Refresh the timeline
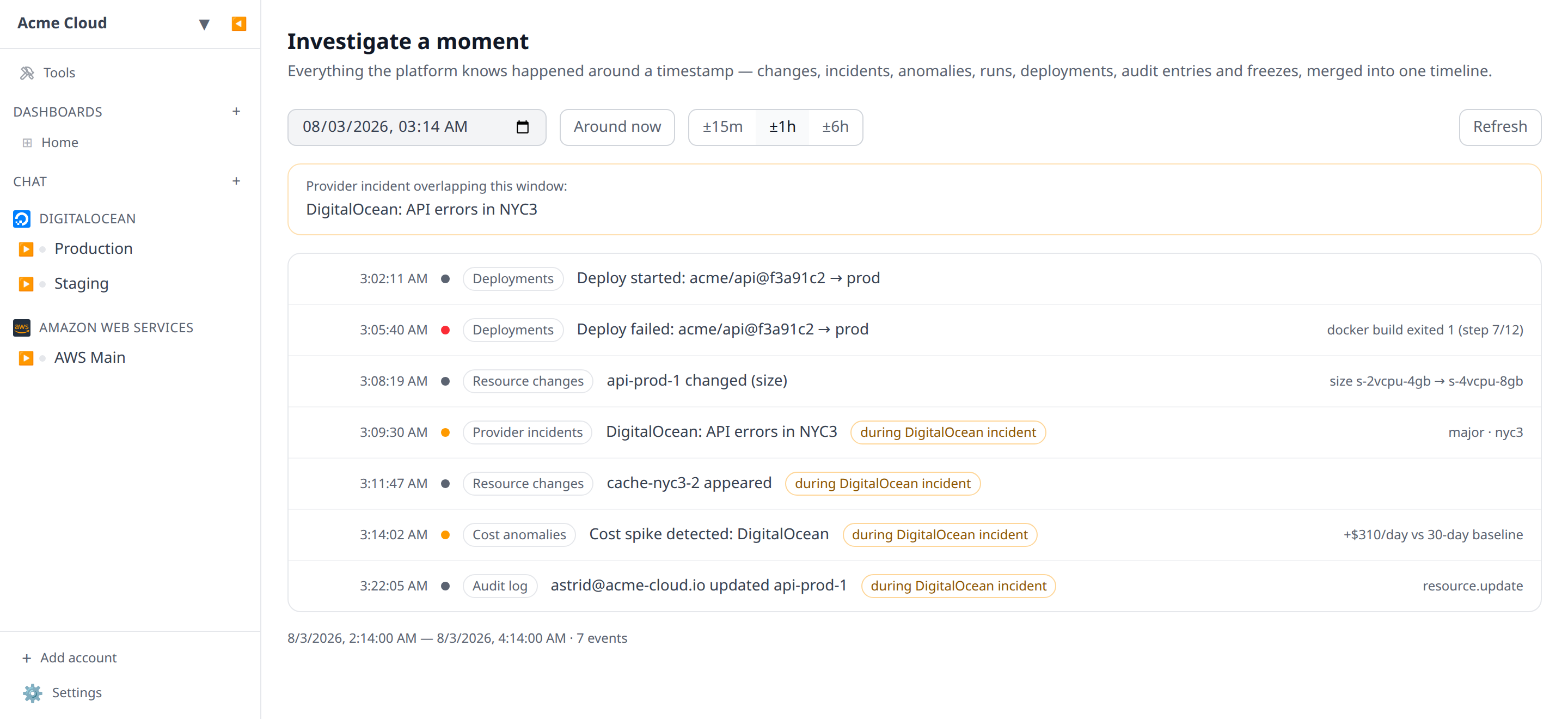 (1500, 127)
